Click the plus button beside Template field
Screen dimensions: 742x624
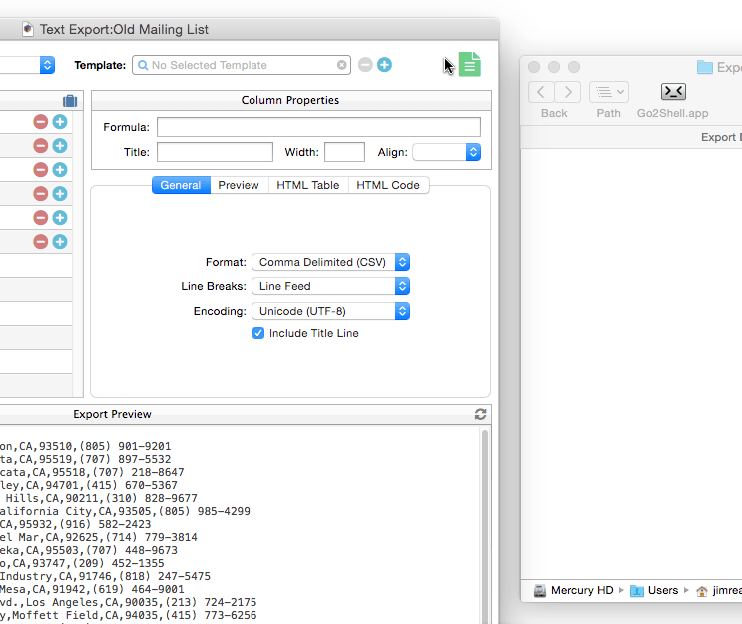coord(384,65)
